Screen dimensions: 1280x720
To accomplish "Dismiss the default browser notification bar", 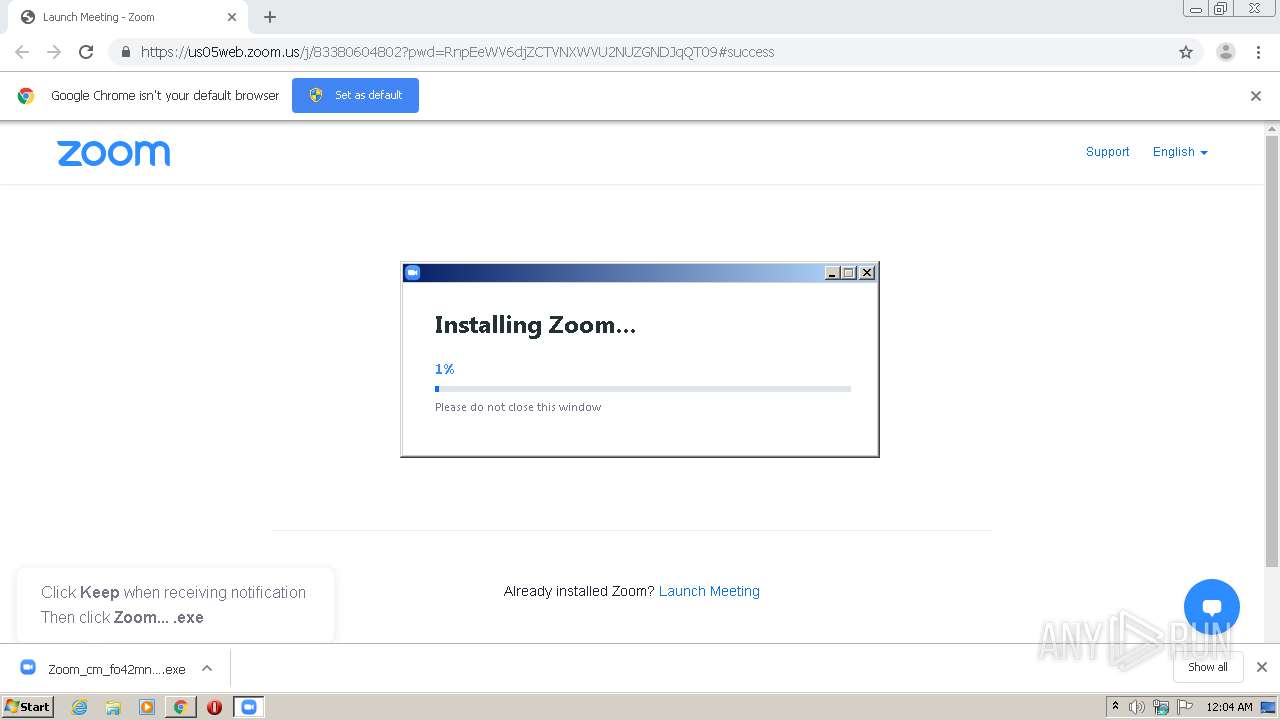I will coord(1256,96).
